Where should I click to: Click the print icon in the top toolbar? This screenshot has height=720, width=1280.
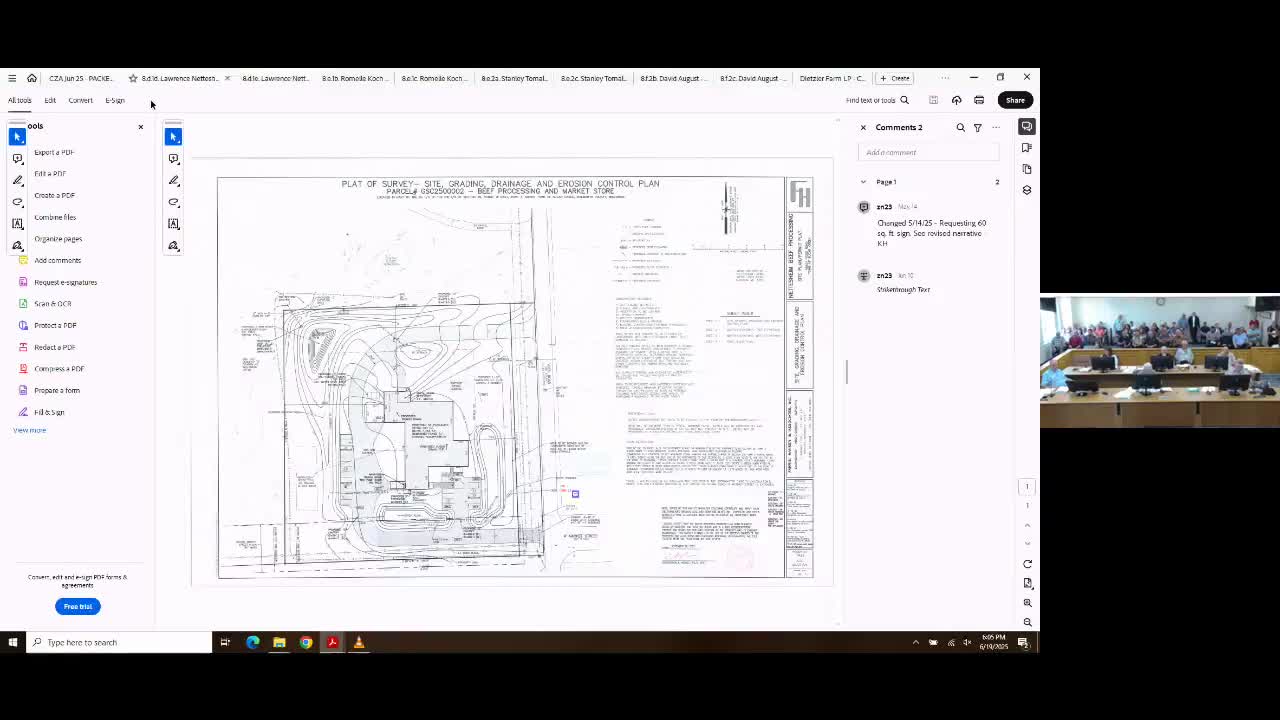(979, 100)
